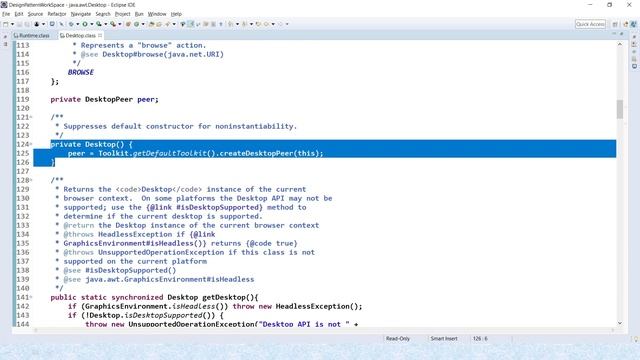640x360 pixels.
Task: Click the Debug bug icon
Action: [71, 24]
